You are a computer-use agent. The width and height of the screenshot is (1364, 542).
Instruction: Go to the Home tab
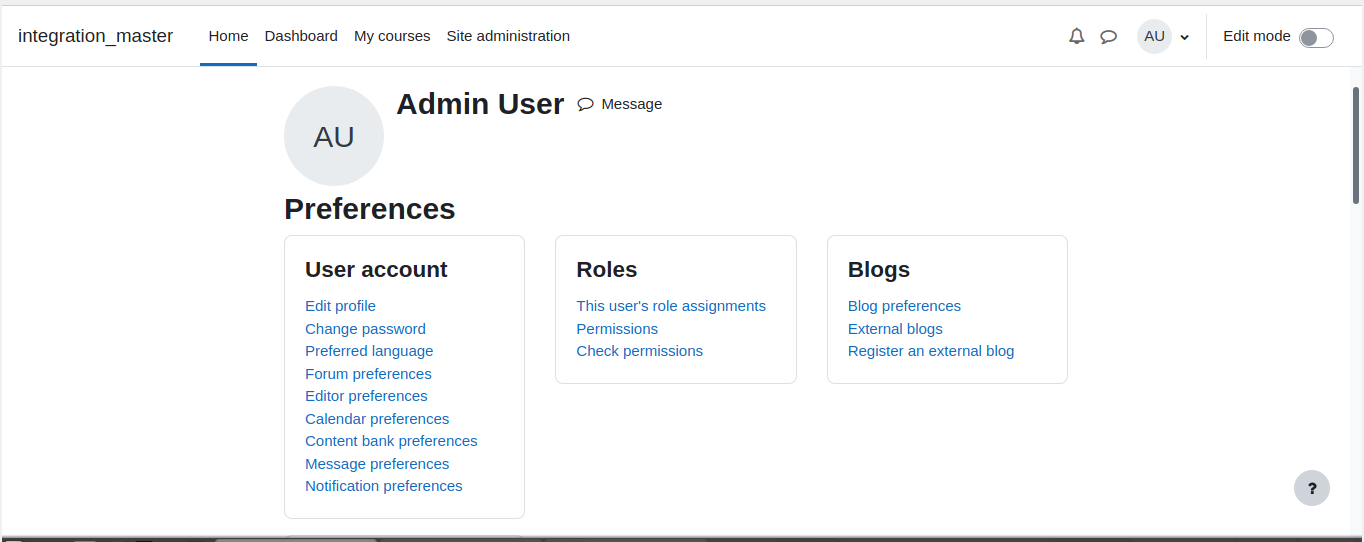228,36
